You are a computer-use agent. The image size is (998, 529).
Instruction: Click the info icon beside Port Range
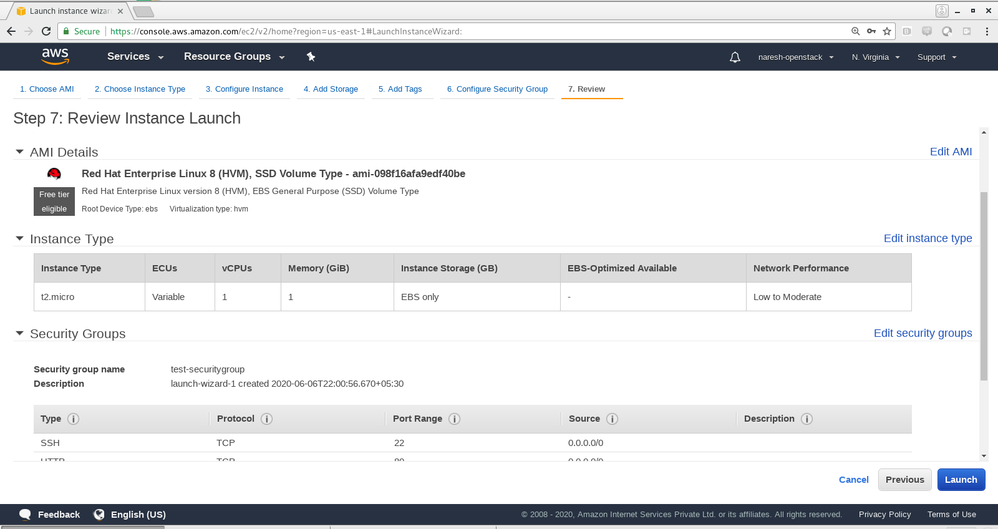pos(455,419)
